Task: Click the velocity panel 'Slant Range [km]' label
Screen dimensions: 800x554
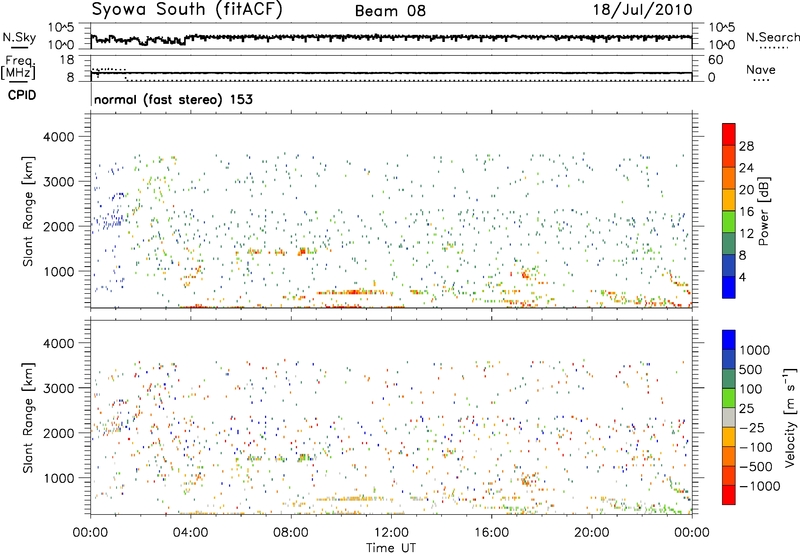Action: (x=28, y=417)
